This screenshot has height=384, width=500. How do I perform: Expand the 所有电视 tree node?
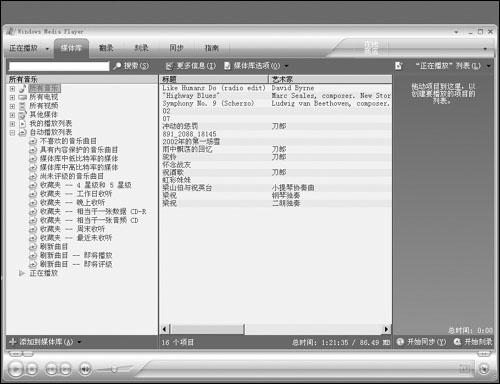coord(12,97)
